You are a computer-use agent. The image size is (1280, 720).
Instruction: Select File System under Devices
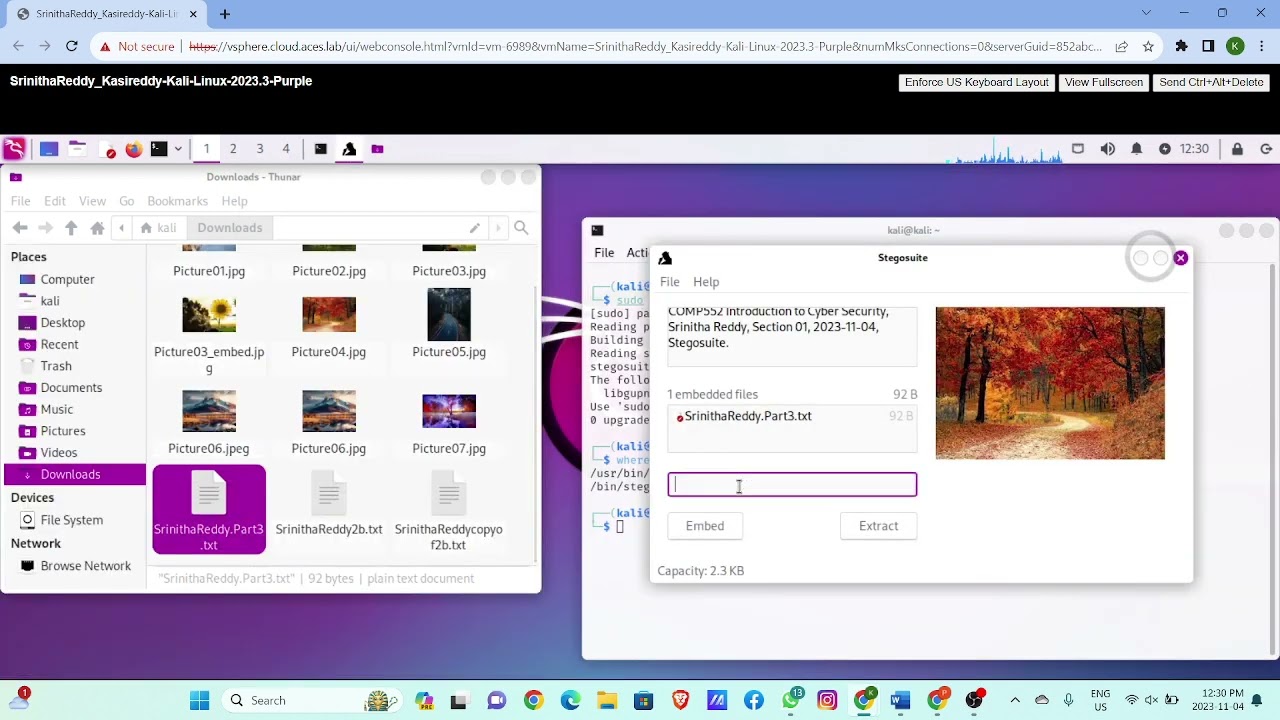pyautogui.click(x=72, y=520)
